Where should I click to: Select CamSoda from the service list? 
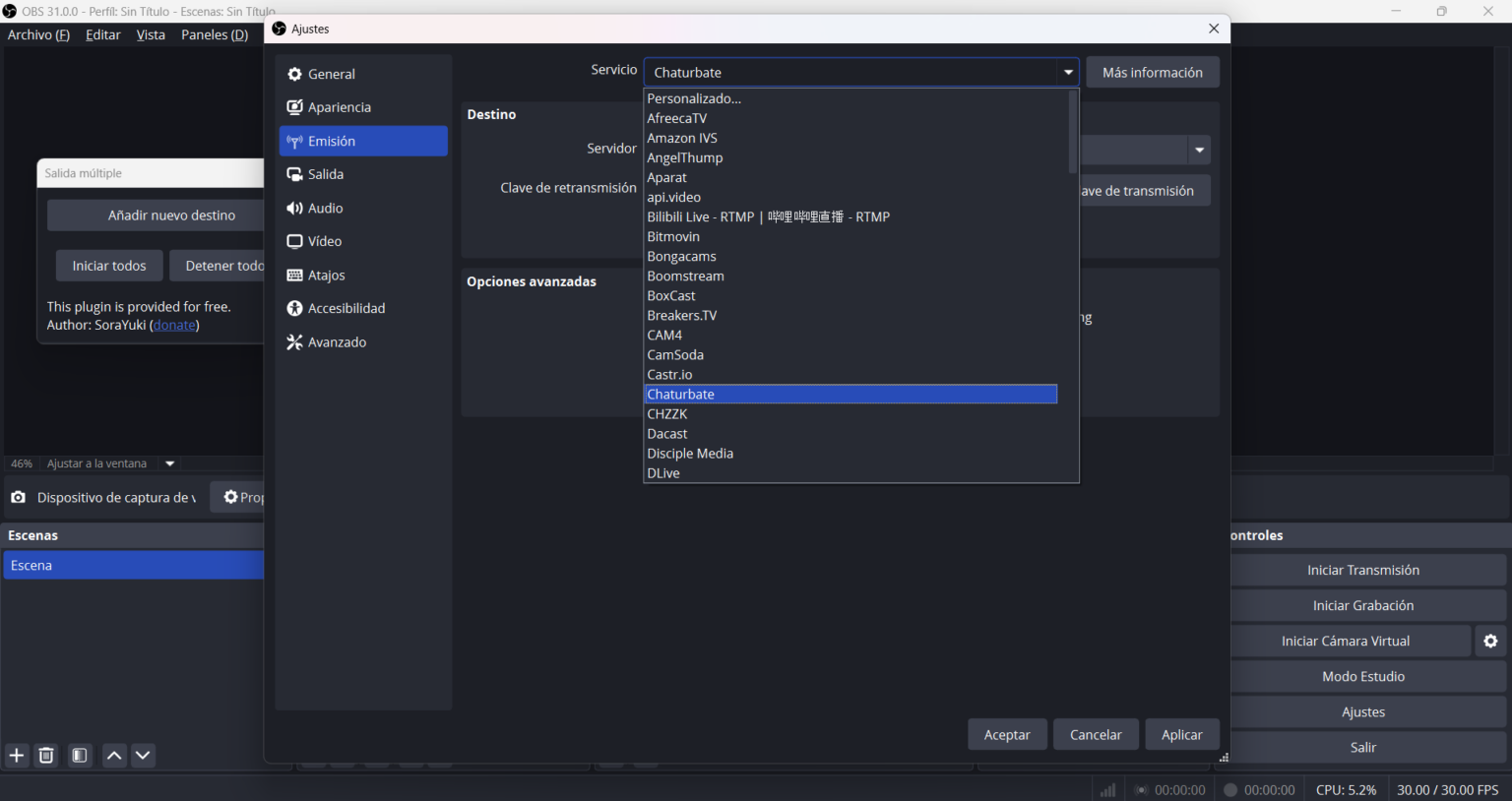tap(675, 355)
